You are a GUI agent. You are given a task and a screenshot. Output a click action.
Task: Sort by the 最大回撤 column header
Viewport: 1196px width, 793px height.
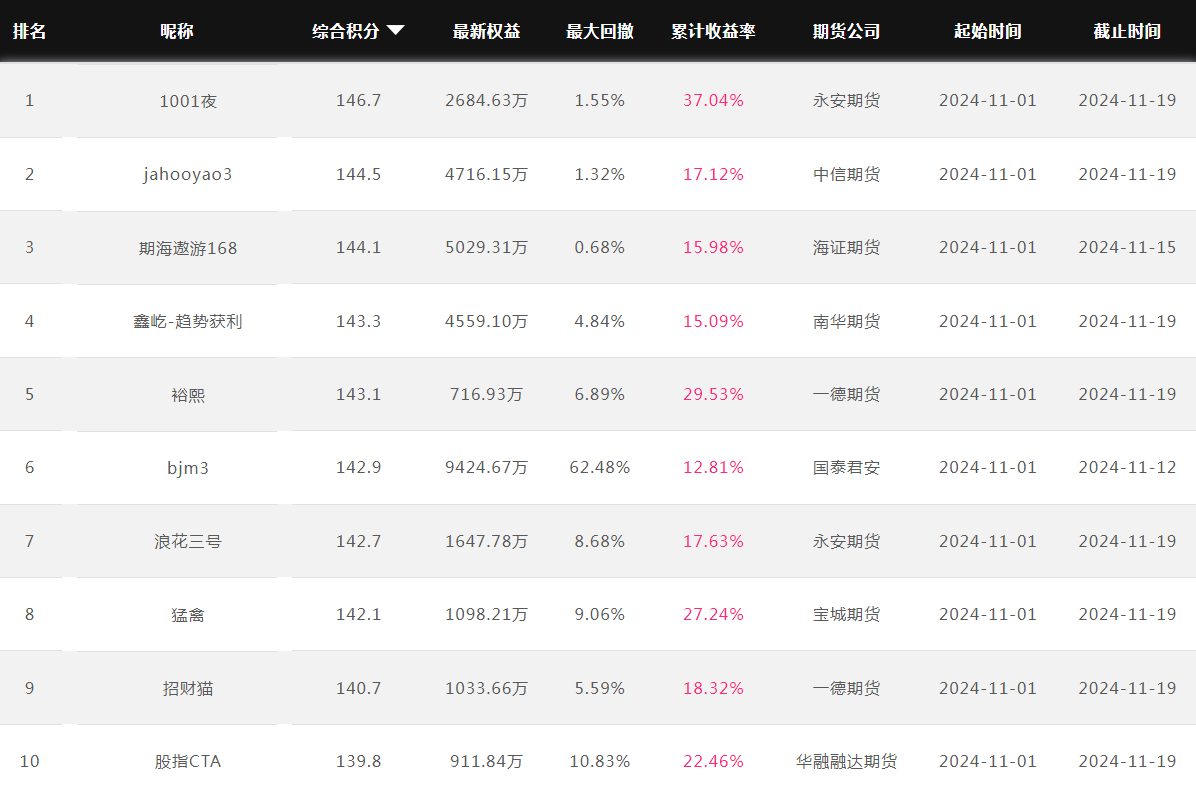[600, 31]
